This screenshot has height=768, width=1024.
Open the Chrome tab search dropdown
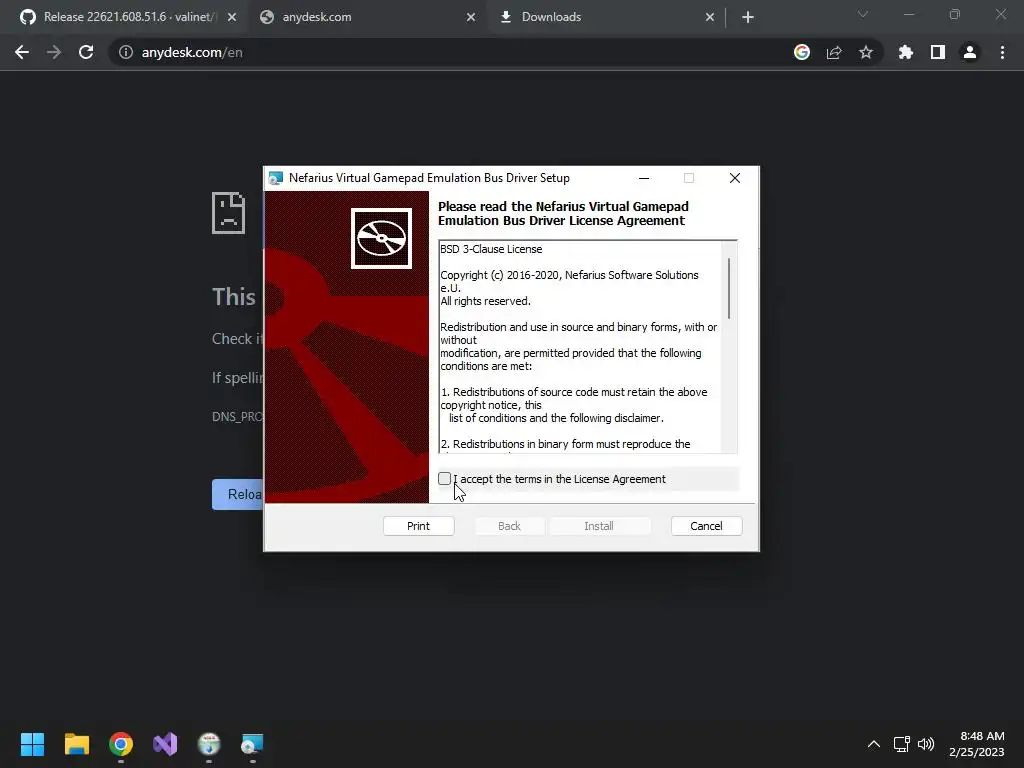[863, 14]
